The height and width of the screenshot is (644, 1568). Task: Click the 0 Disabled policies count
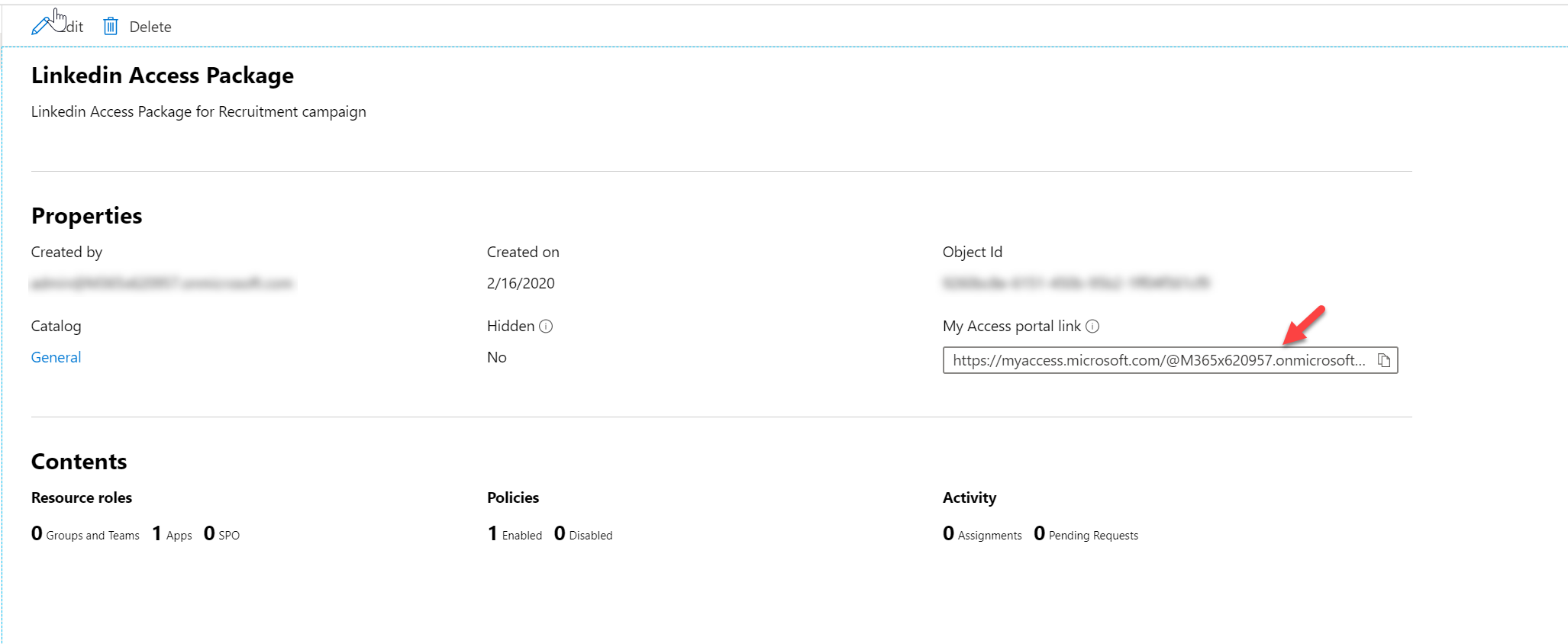[x=583, y=534]
